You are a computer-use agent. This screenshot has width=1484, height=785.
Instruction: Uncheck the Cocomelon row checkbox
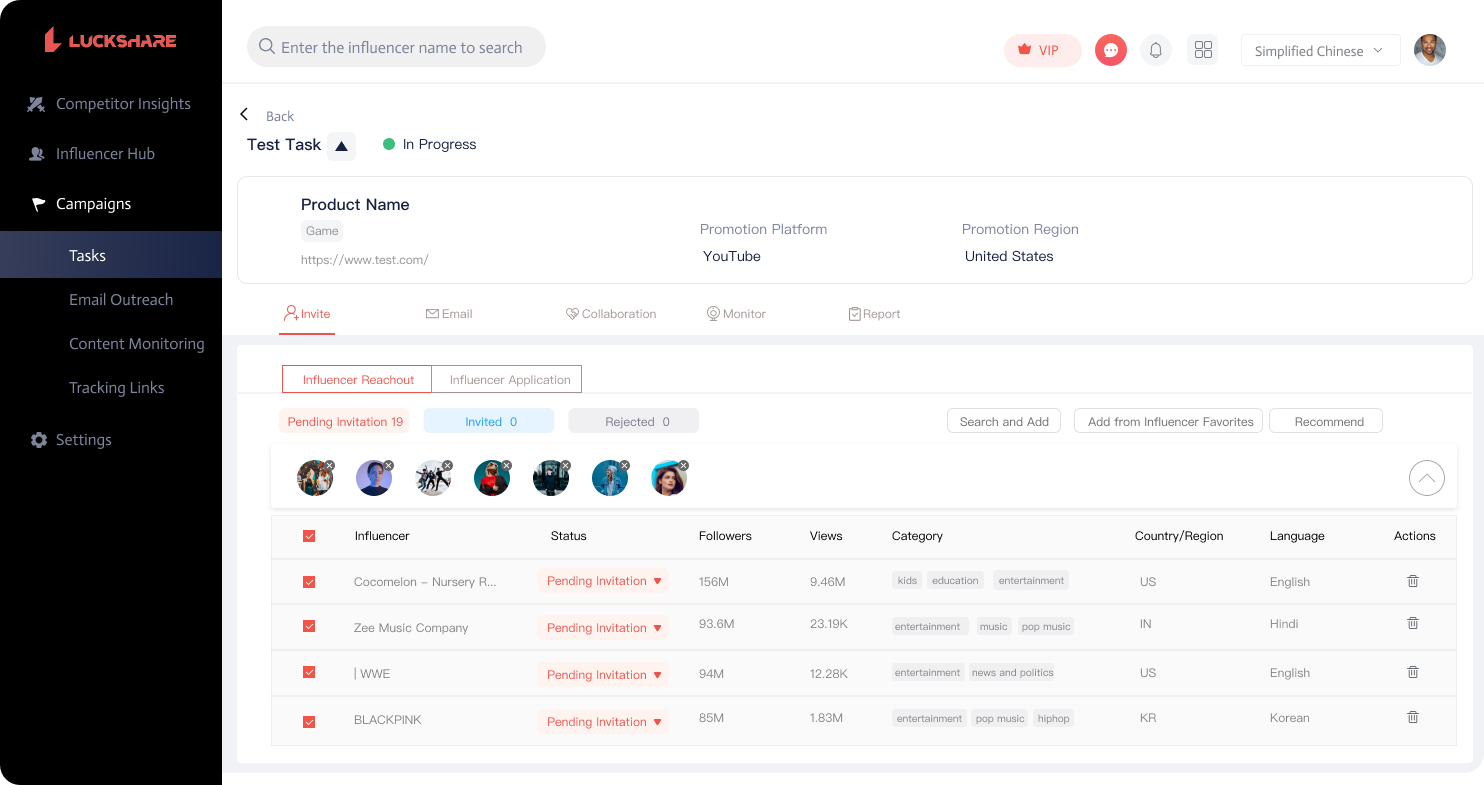click(309, 581)
